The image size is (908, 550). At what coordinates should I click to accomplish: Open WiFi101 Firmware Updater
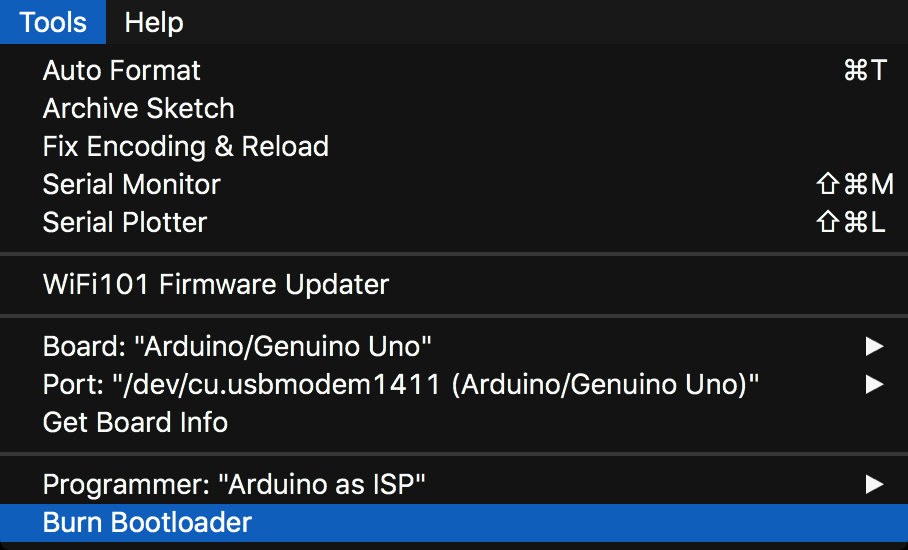(x=215, y=284)
